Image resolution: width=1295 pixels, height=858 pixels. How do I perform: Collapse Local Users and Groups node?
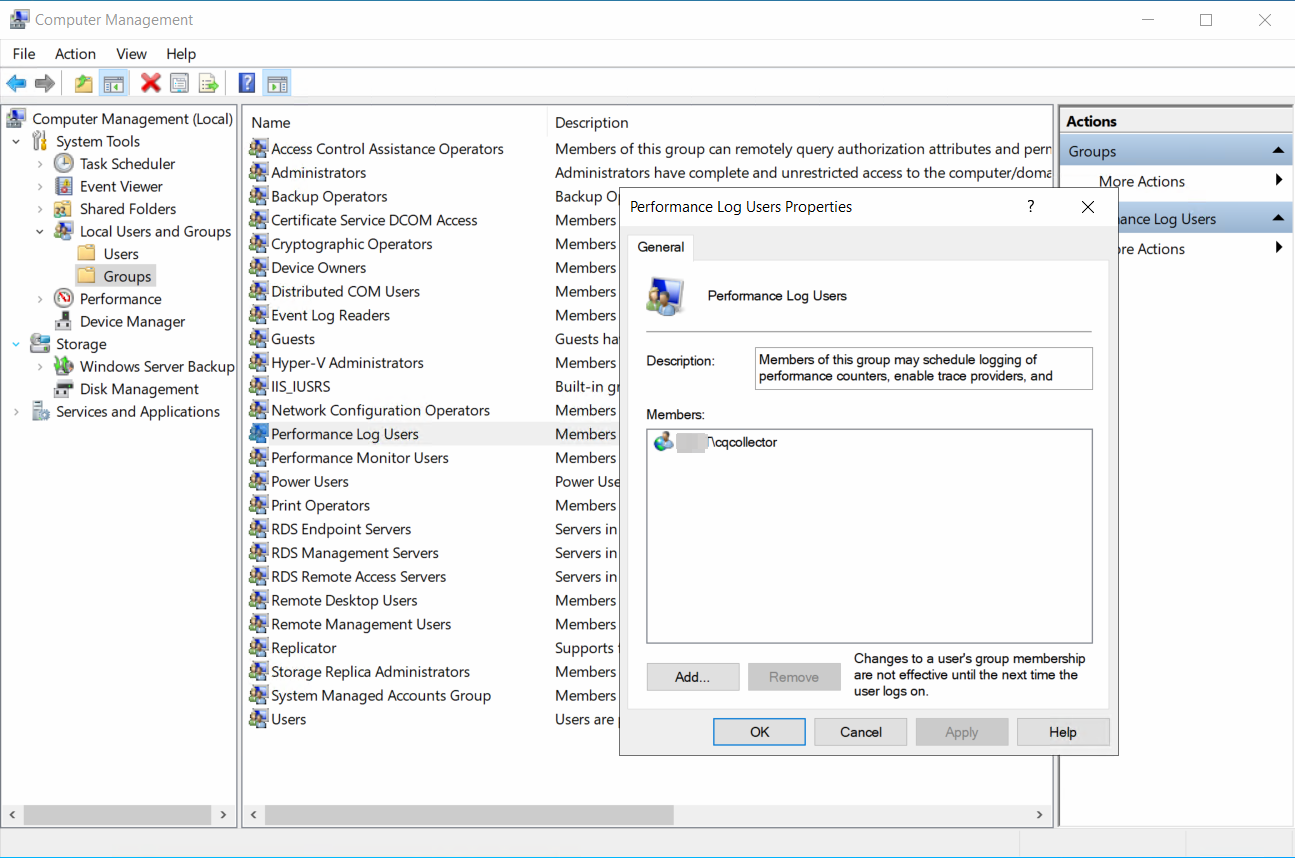[x=40, y=231]
